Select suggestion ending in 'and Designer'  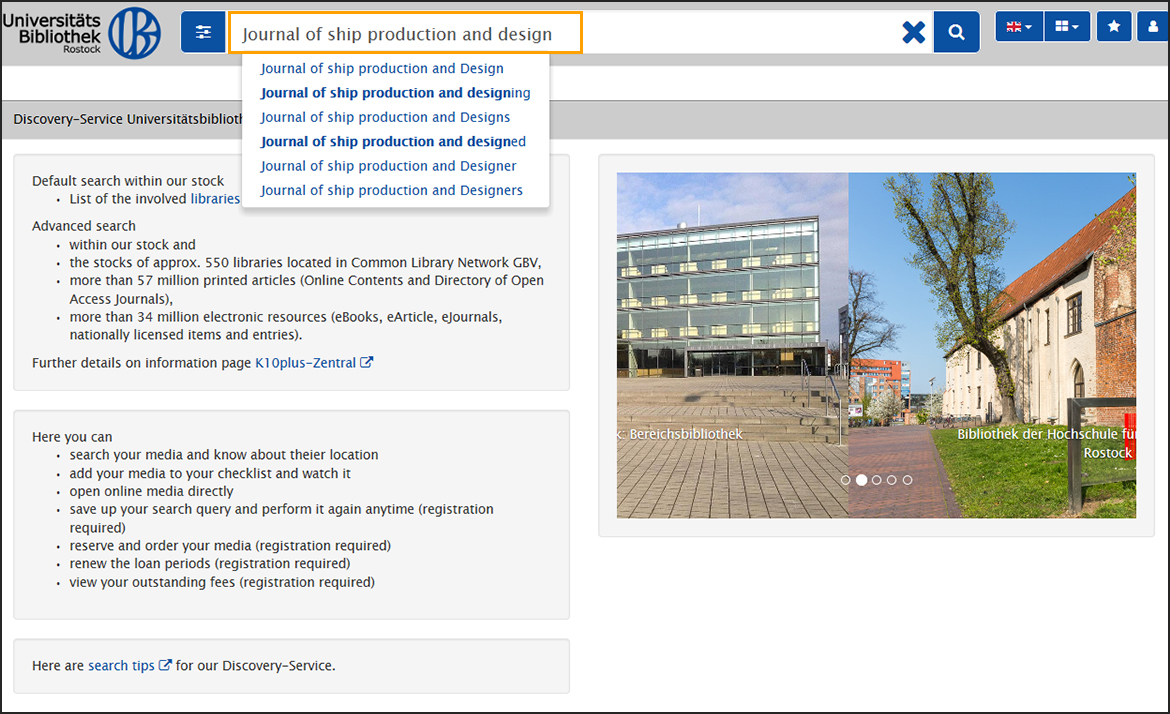point(388,166)
